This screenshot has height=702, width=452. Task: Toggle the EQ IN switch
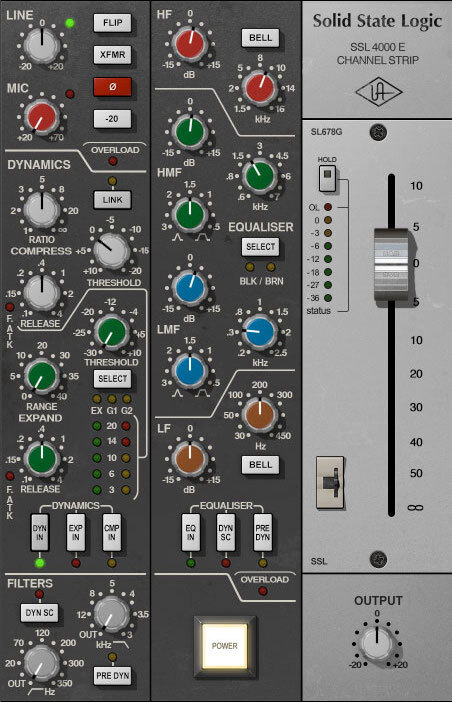pyautogui.click(x=191, y=532)
